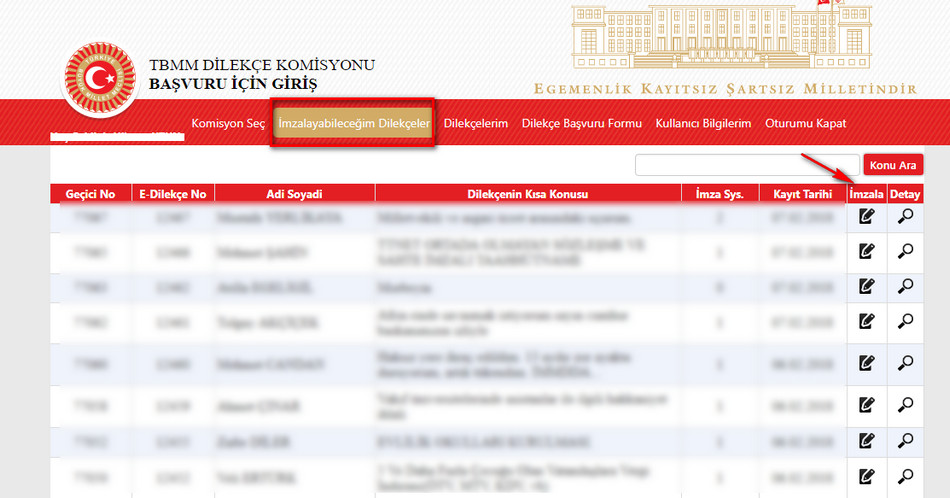The image size is (950, 498).
Task: Click the Detay column header
Action: (905, 194)
